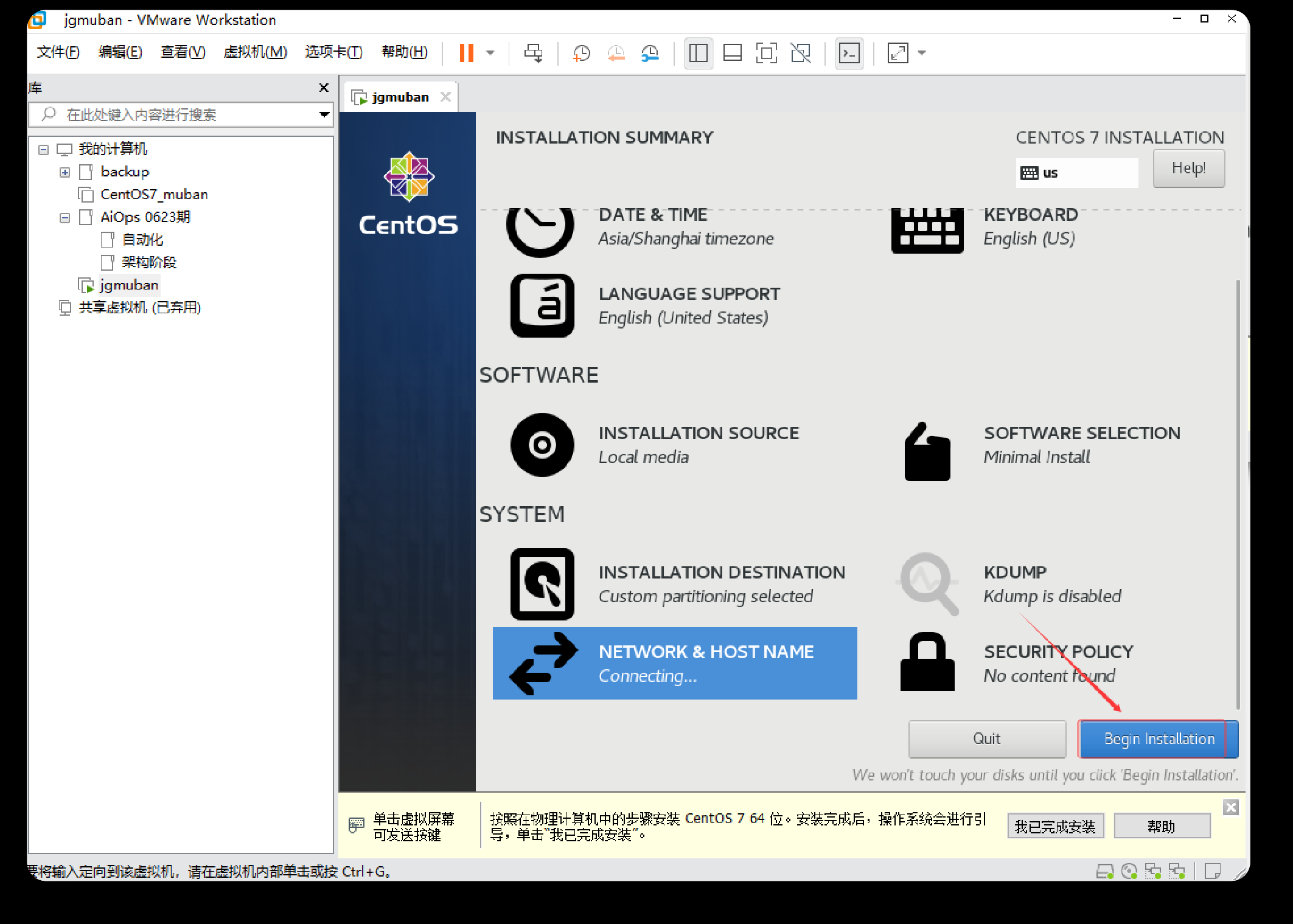The height and width of the screenshot is (924, 1293).
Task: Click the 帮助 button in hint bar
Action: pyautogui.click(x=1162, y=827)
